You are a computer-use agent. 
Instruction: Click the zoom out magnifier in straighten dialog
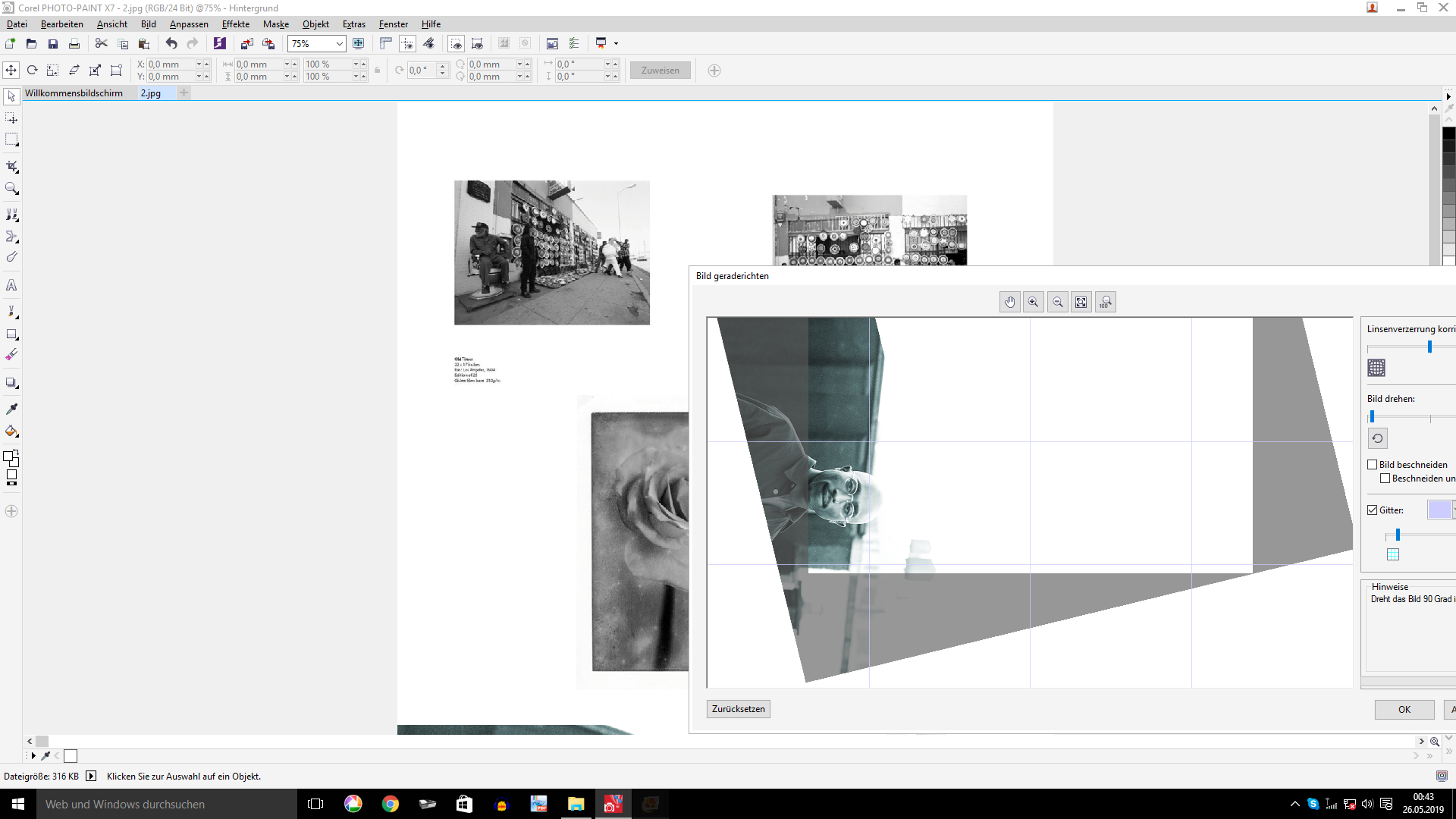(1057, 302)
